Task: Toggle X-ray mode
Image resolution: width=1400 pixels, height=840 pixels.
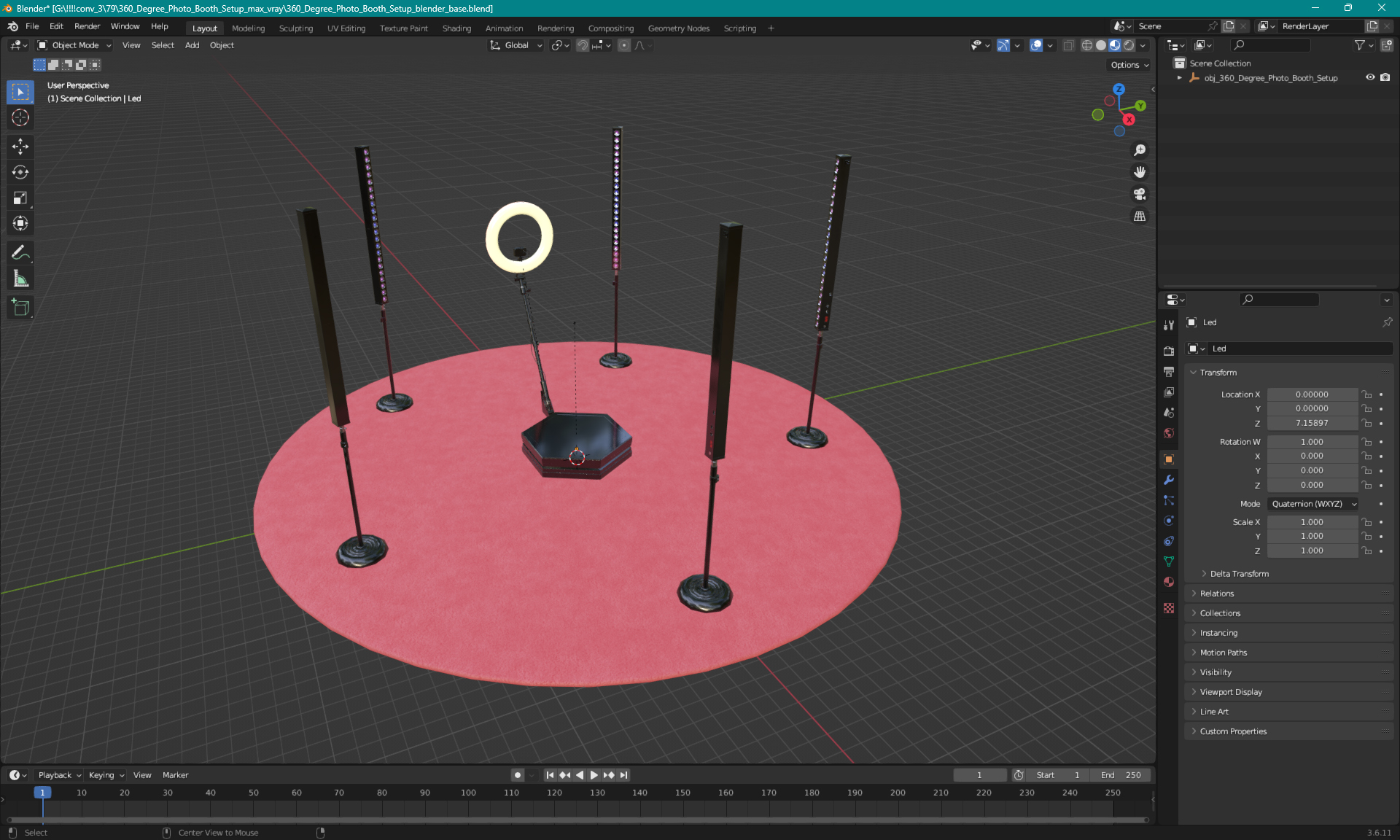Action: (1068, 45)
